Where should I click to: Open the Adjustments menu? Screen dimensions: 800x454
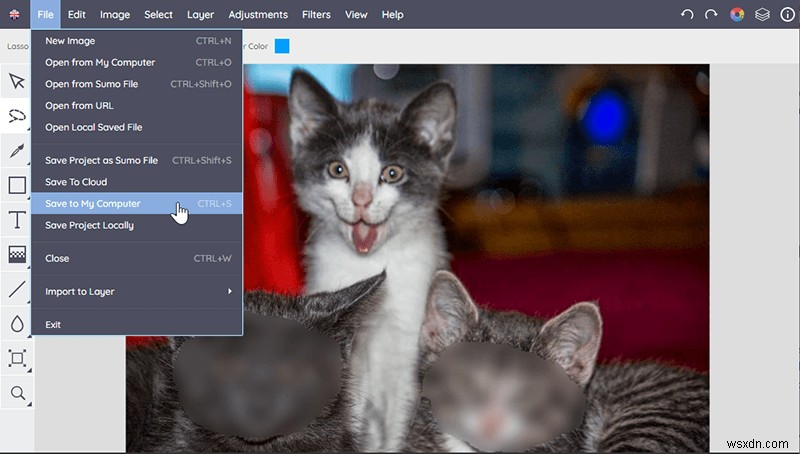coord(258,15)
